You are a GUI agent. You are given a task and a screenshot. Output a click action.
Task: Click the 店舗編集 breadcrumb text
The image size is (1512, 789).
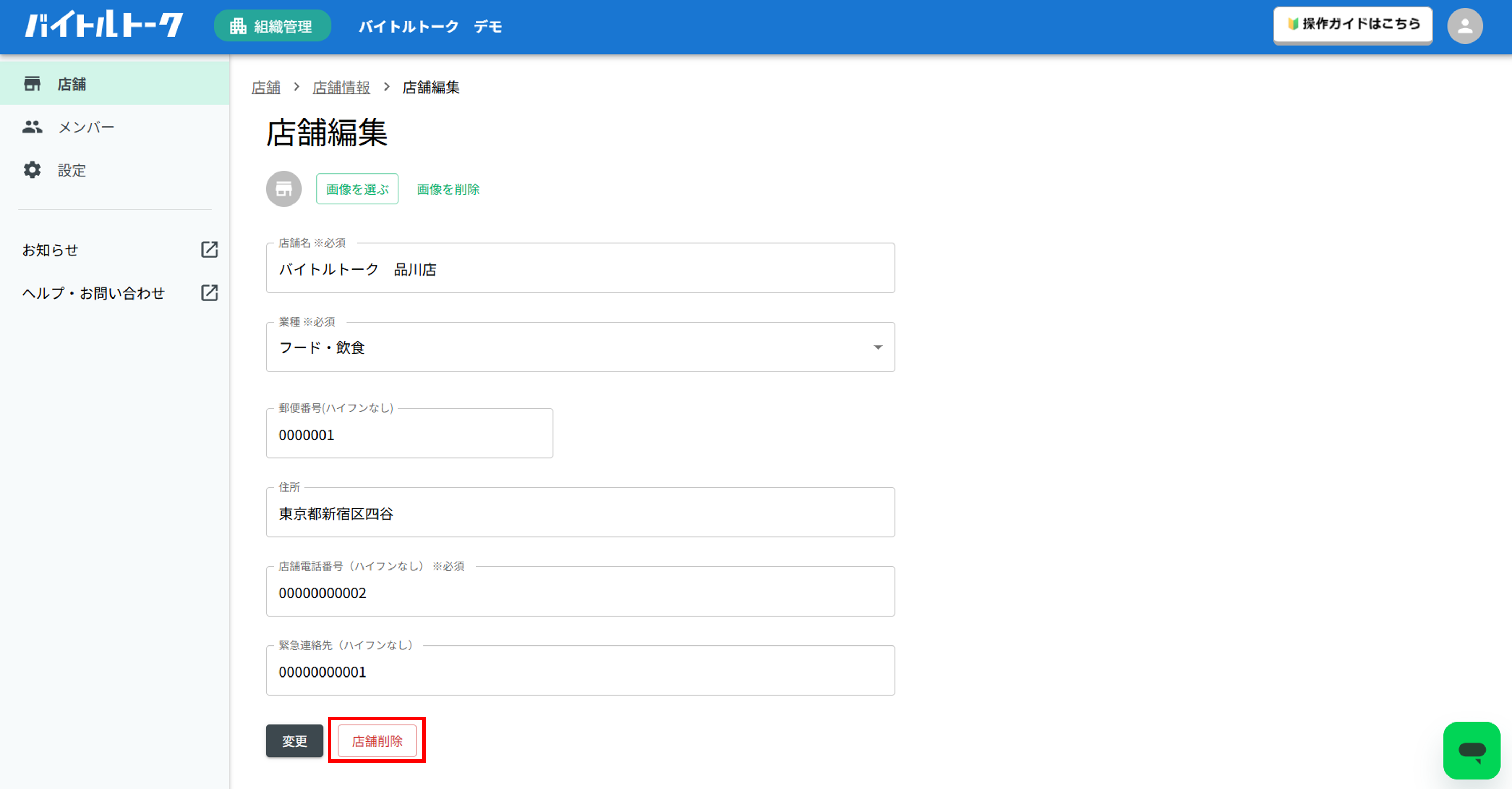pyautogui.click(x=431, y=87)
